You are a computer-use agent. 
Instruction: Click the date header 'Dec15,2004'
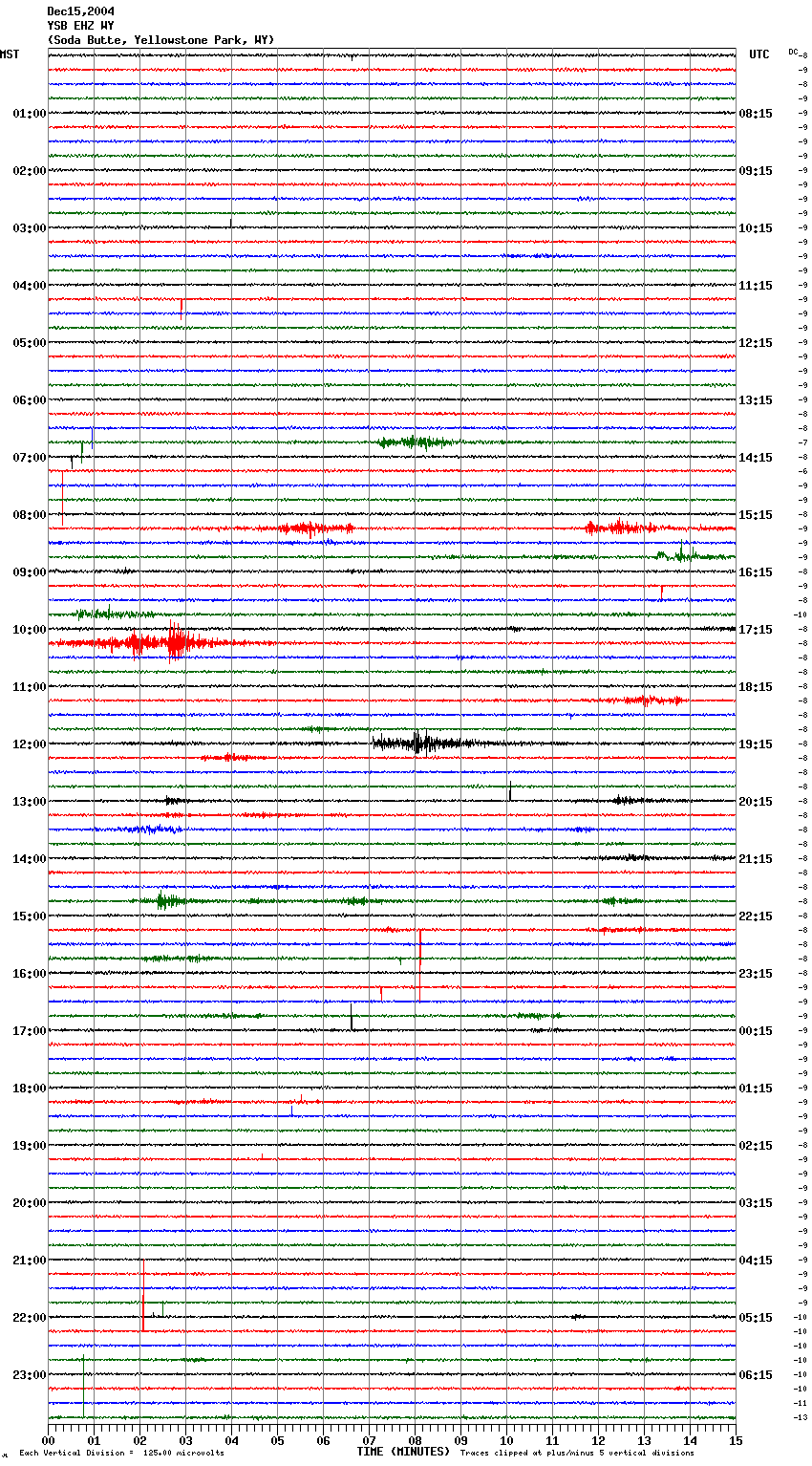click(x=81, y=11)
